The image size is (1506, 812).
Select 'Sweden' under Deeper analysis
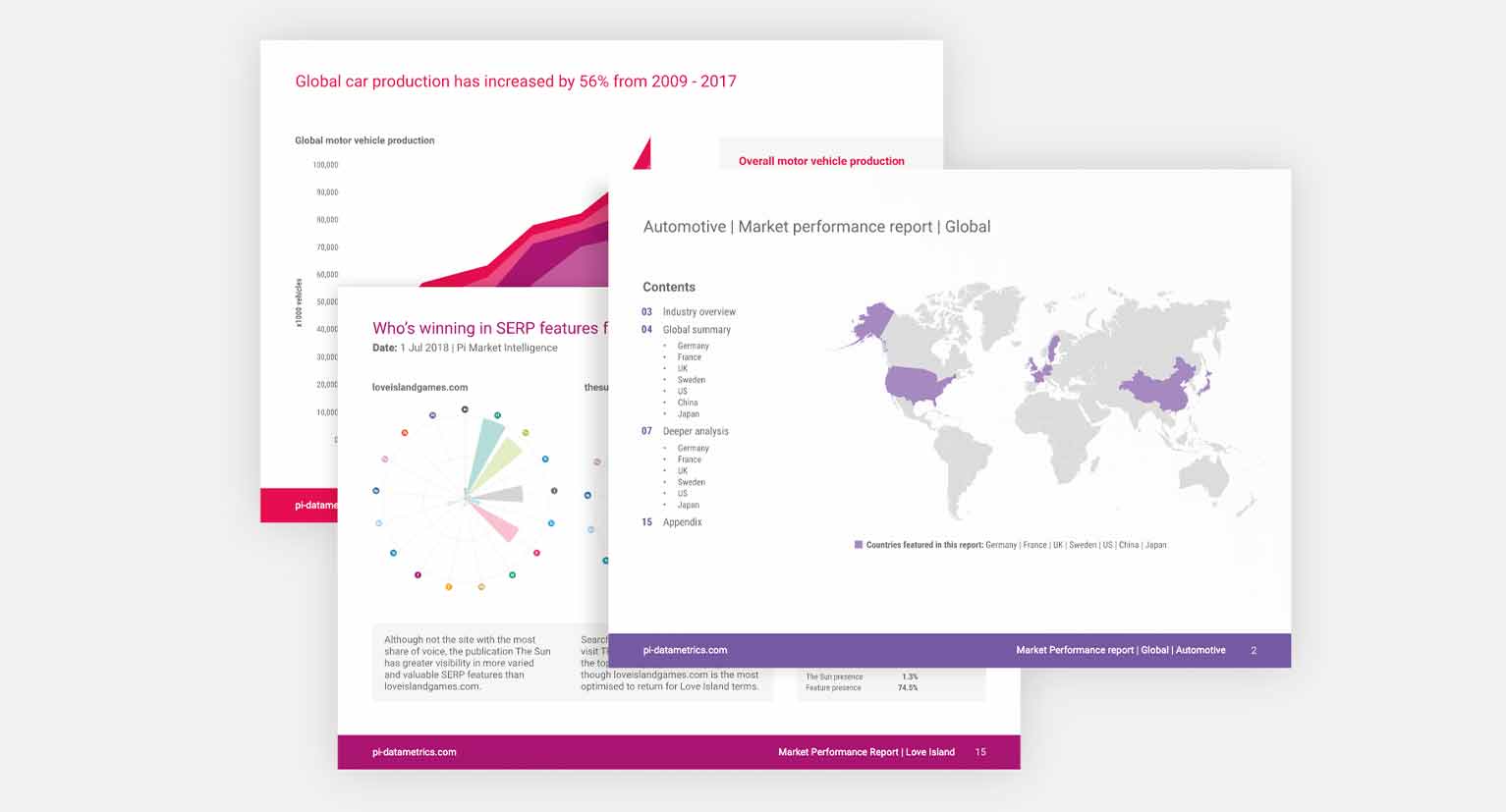(691, 482)
